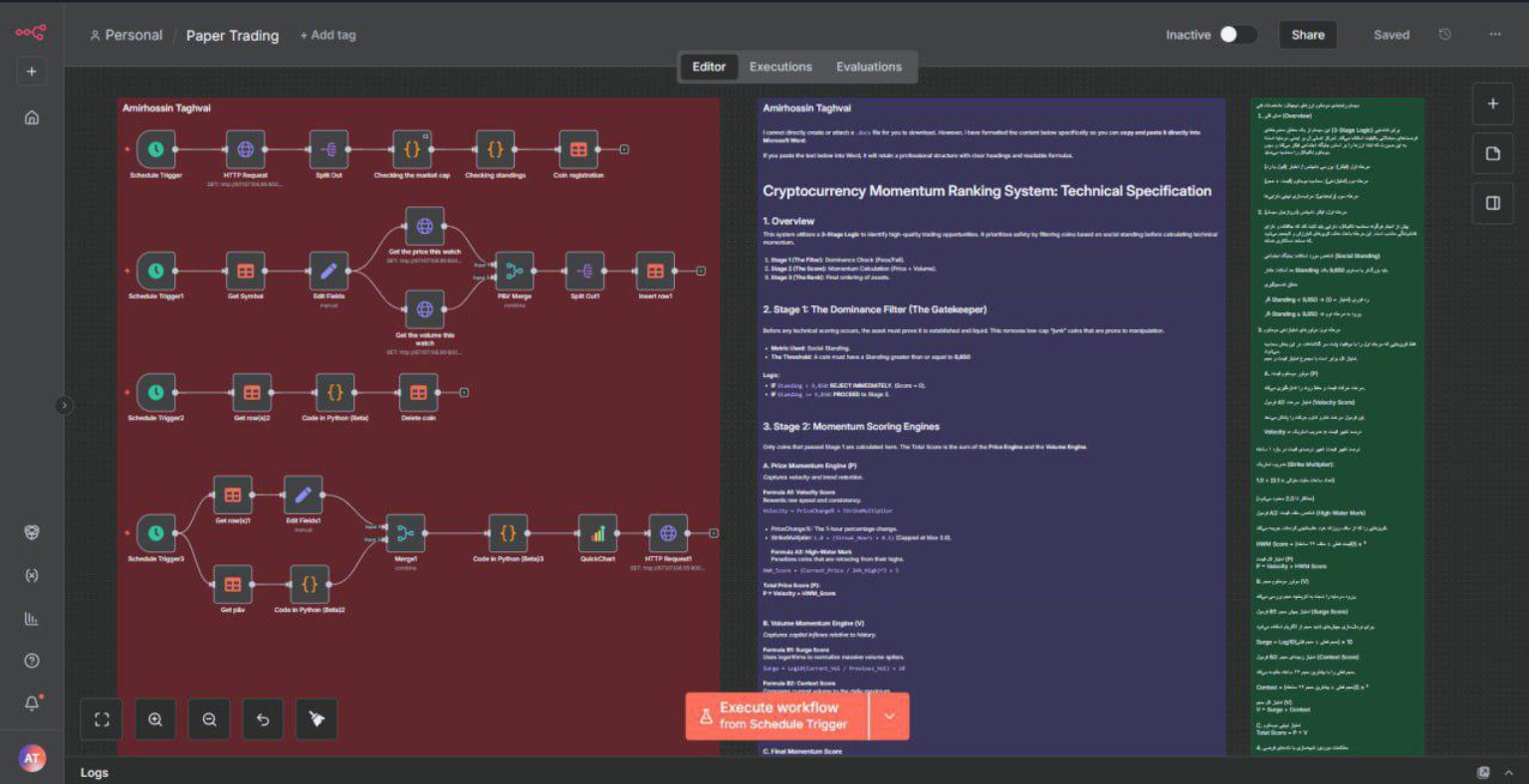Select the HTTP Request globe node
Viewport: 1529px width, 784px height.
tap(245, 149)
